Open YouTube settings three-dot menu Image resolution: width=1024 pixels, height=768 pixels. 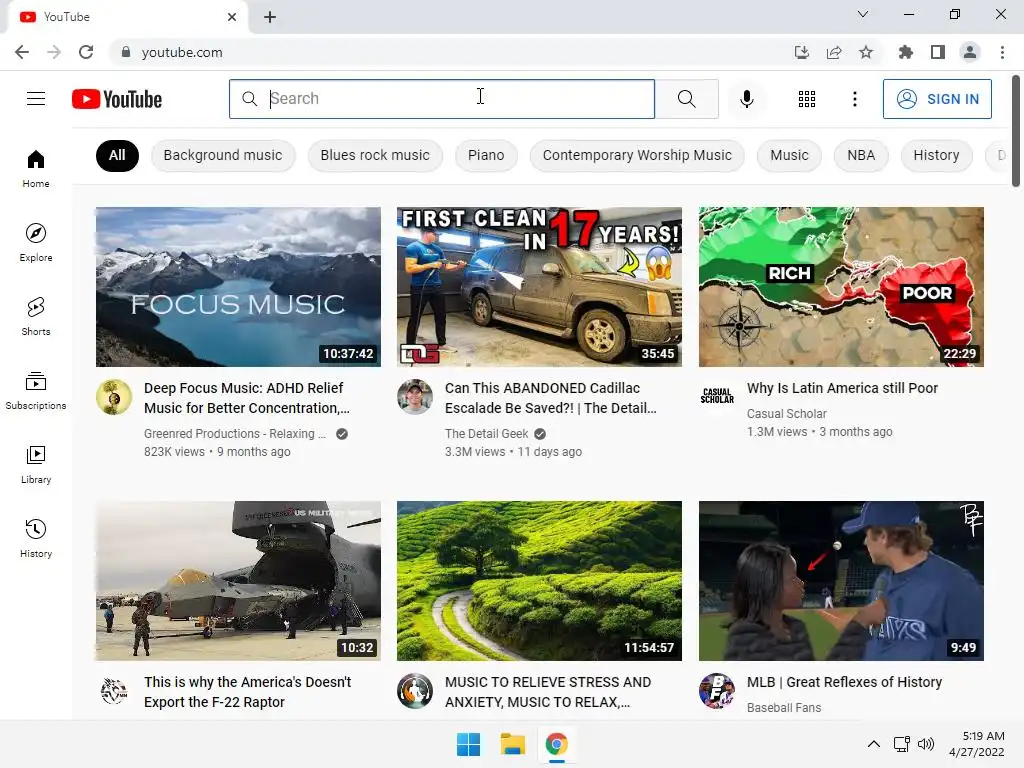click(x=854, y=99)
